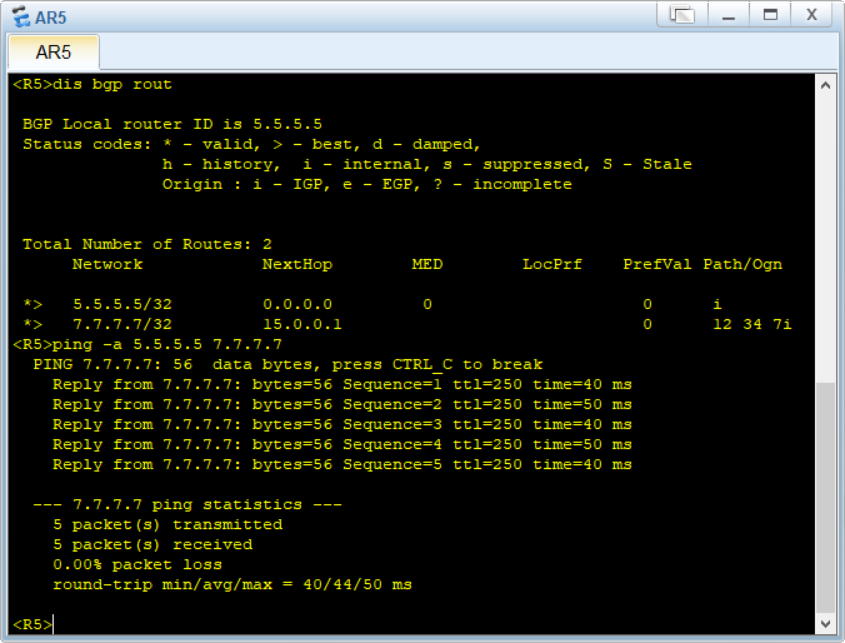Viewport: 845px width, 643px height.
Task: Click the PrefVal column header
Action: (x=657, y=264)
